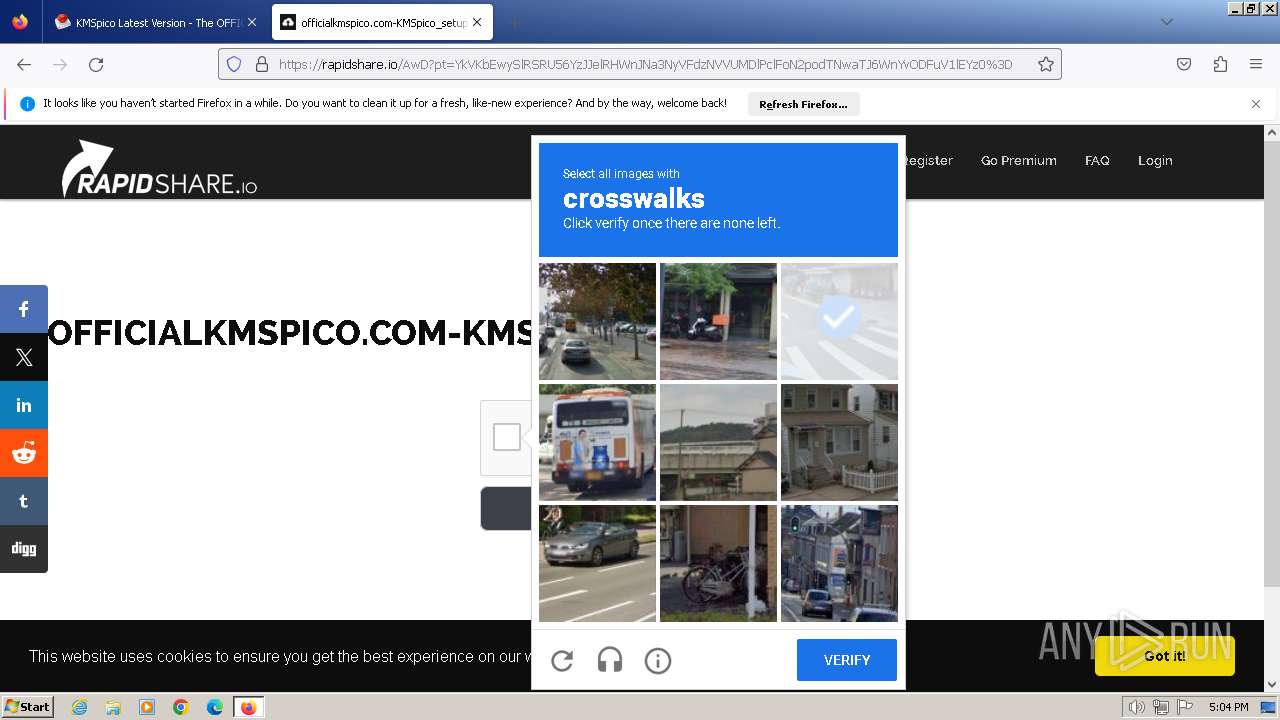This screenshot has width=1280, height=720.
Task: Share page on Facebook
Action: [x=24, y=309]
